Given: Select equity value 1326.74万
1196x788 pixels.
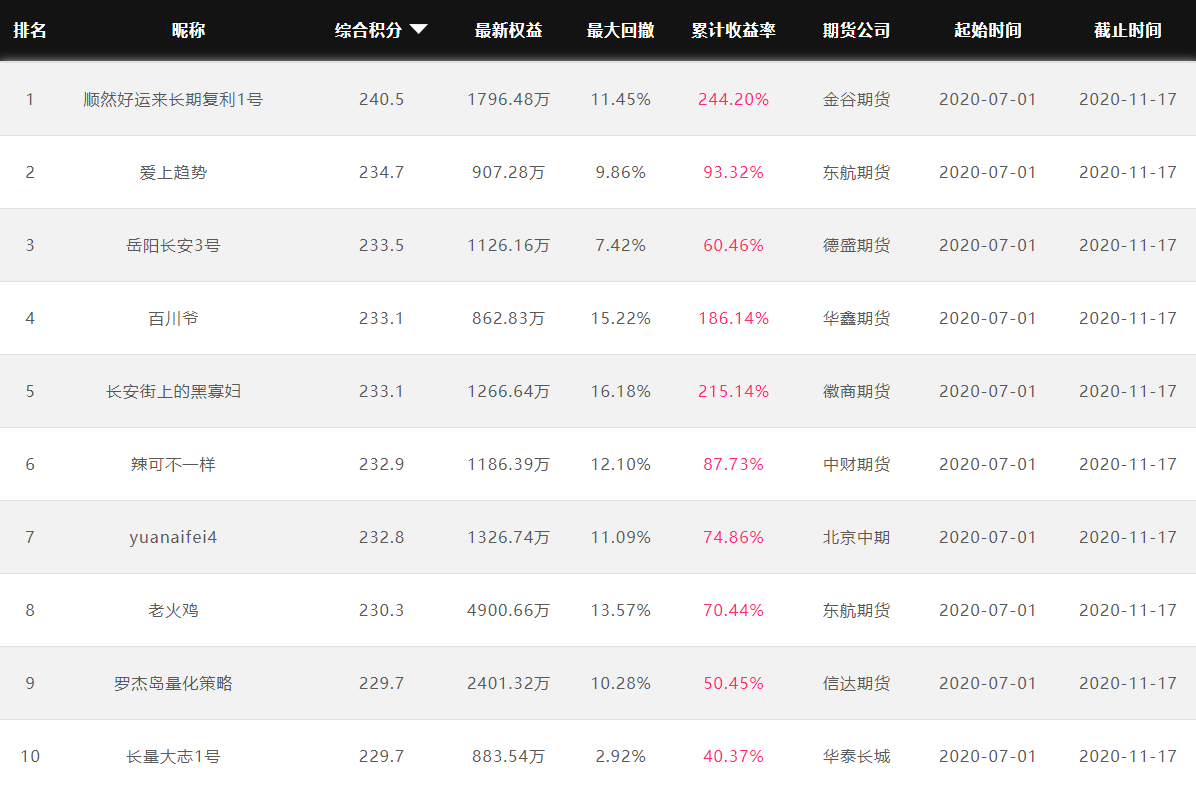Looking at the screenshot, I should pos(508,537).
